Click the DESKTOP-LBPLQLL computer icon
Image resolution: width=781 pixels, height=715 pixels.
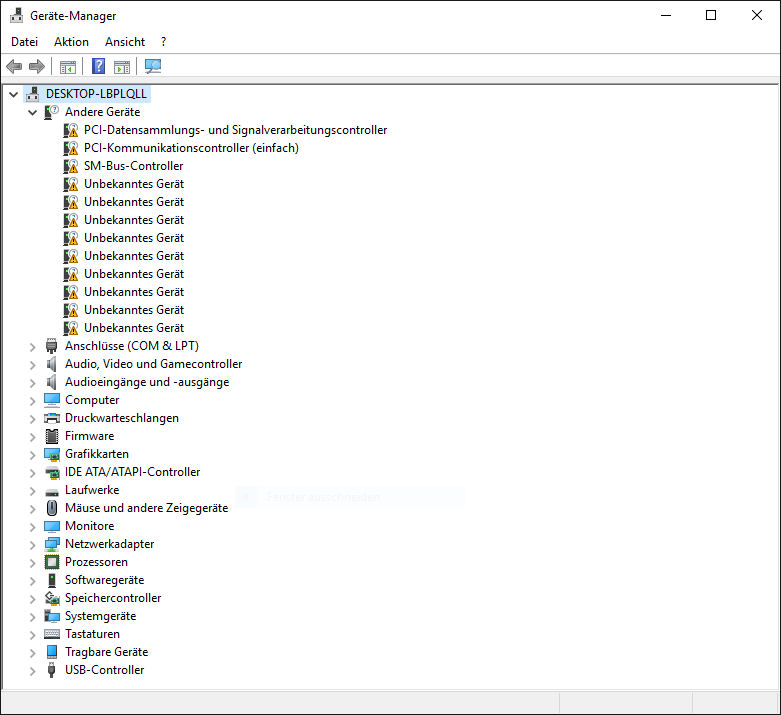click(x=33, y=94)
